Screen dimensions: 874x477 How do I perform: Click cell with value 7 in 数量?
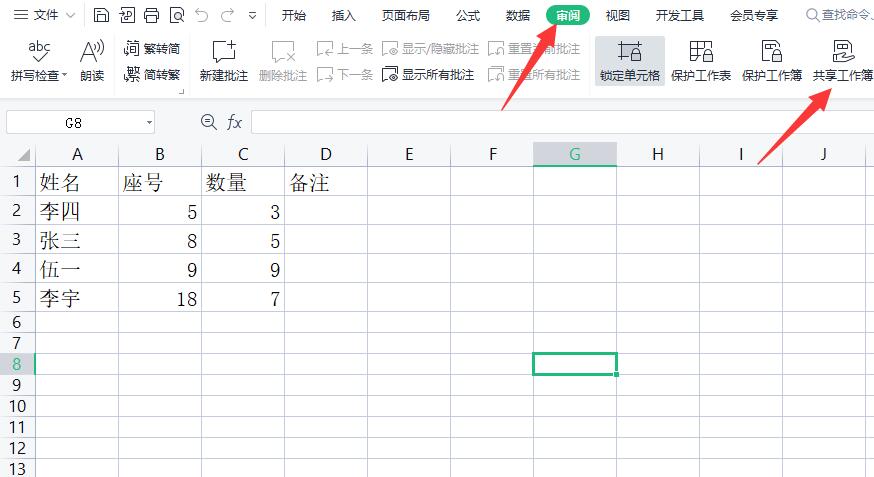tap(243, 298)
